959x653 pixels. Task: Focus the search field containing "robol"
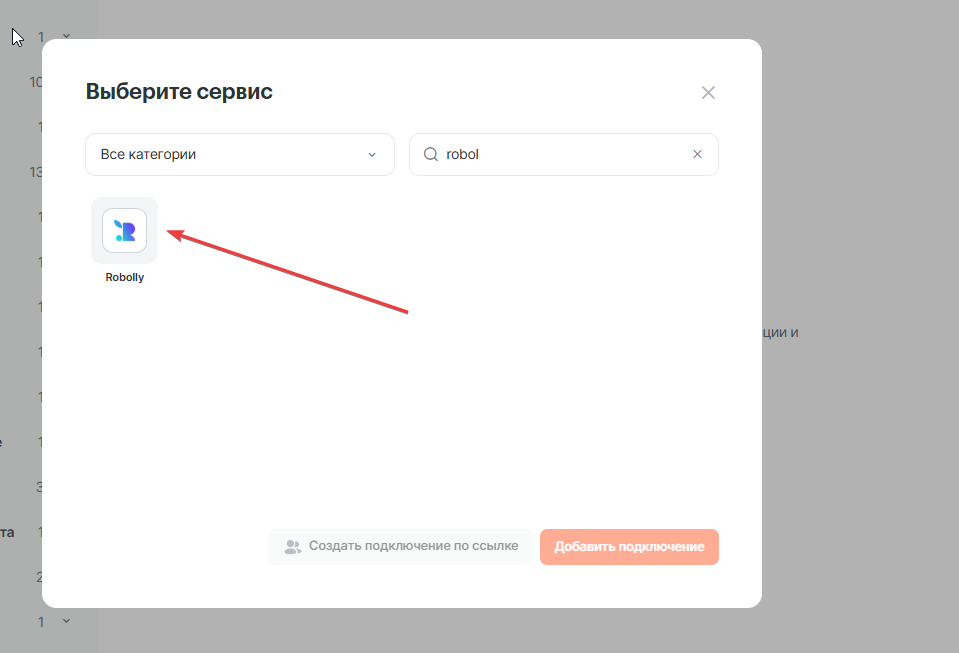(560, 155)
